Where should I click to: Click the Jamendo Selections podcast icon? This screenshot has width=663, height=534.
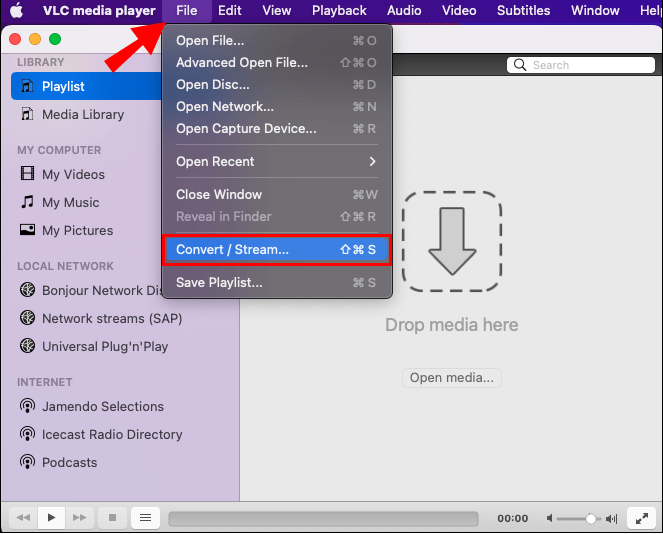[x=27, y=406]
